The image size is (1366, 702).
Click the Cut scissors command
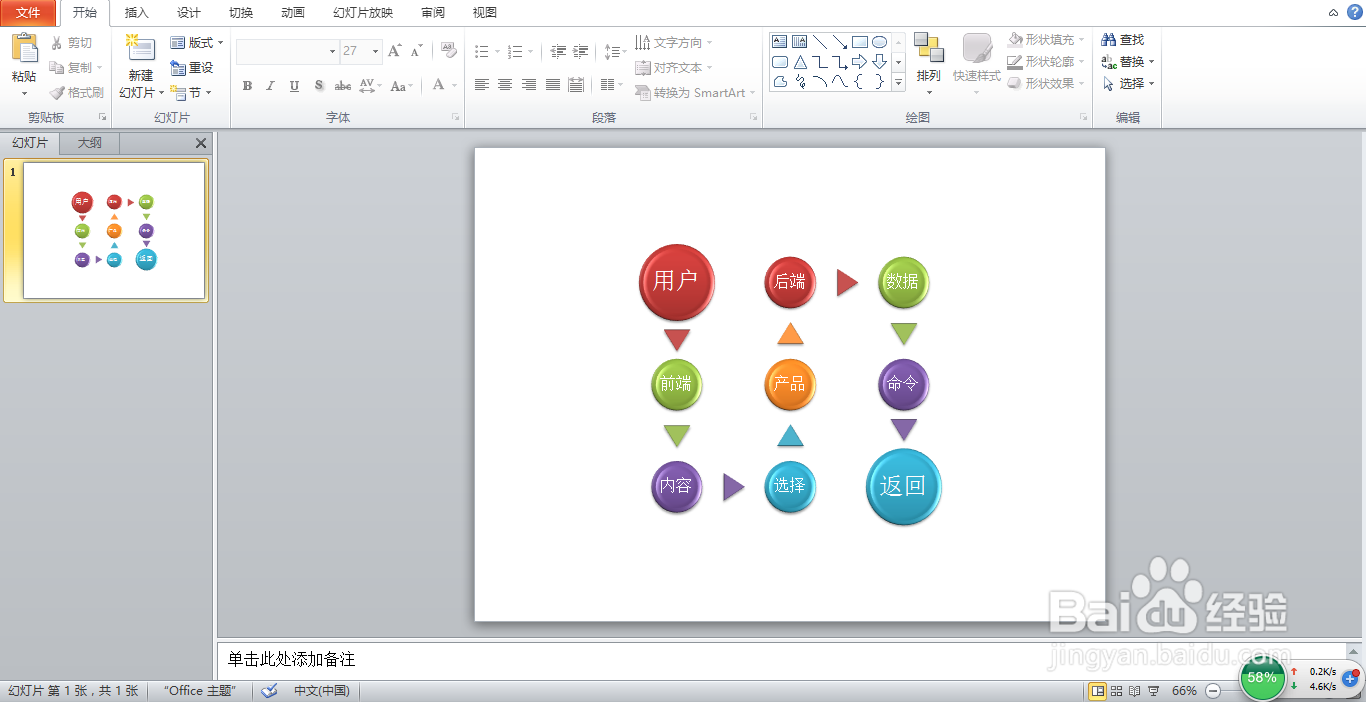(x=71, y=43)
